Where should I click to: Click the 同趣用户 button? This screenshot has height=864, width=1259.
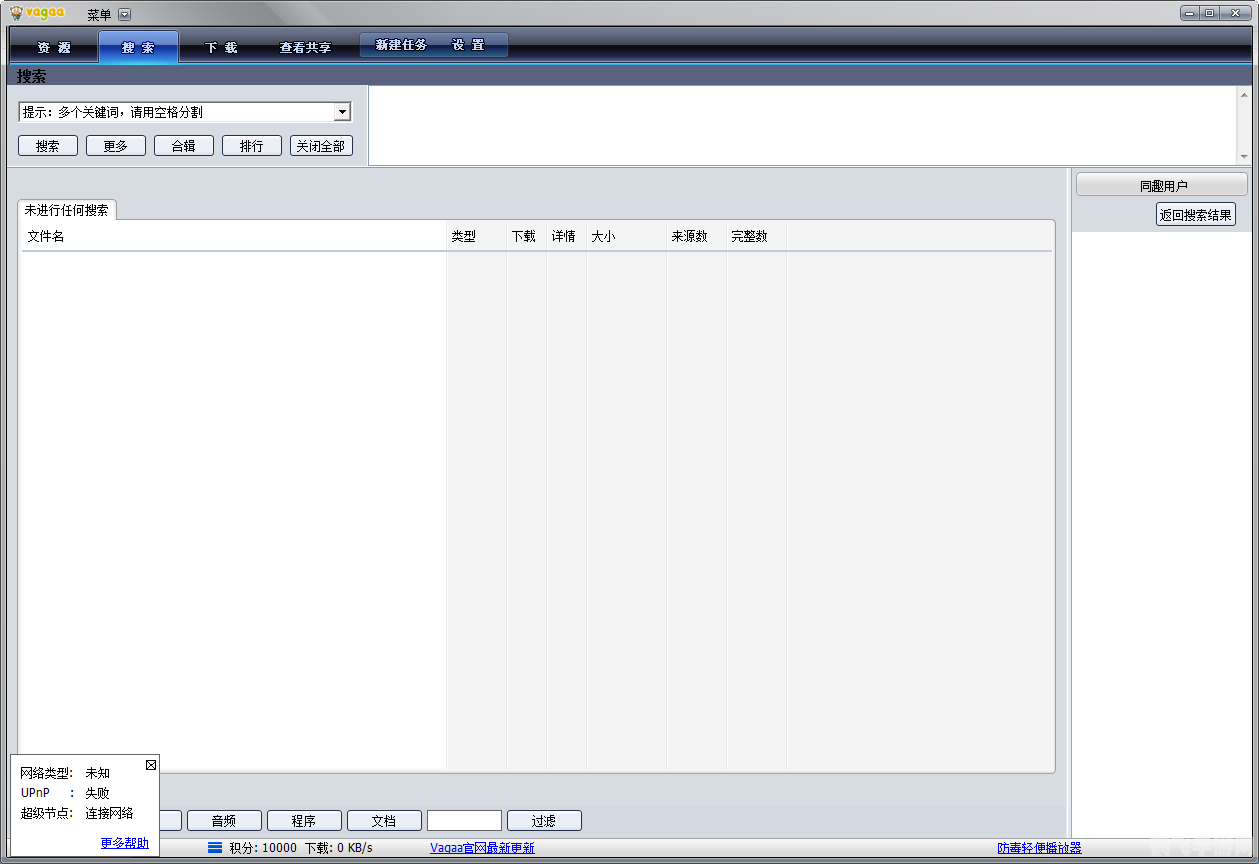click(x=1161, y=185)
